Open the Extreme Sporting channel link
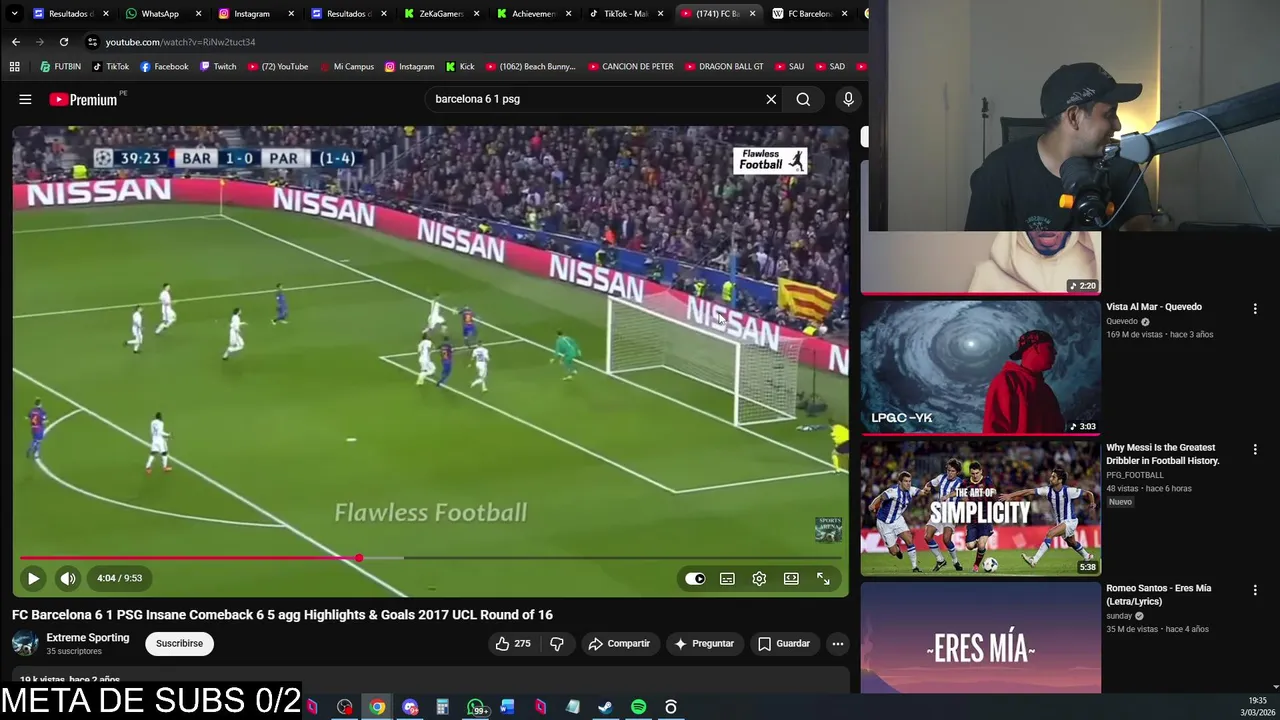The image size is (1280, 720). pyautogui.click(x=87, y=637)
